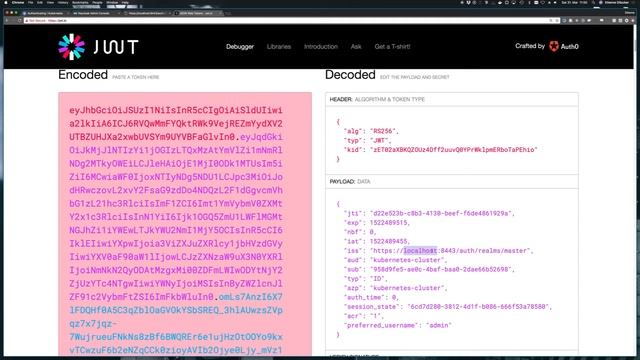Open the Chrome application menu
Screen dimensions: 640x360
coord(18,2)
